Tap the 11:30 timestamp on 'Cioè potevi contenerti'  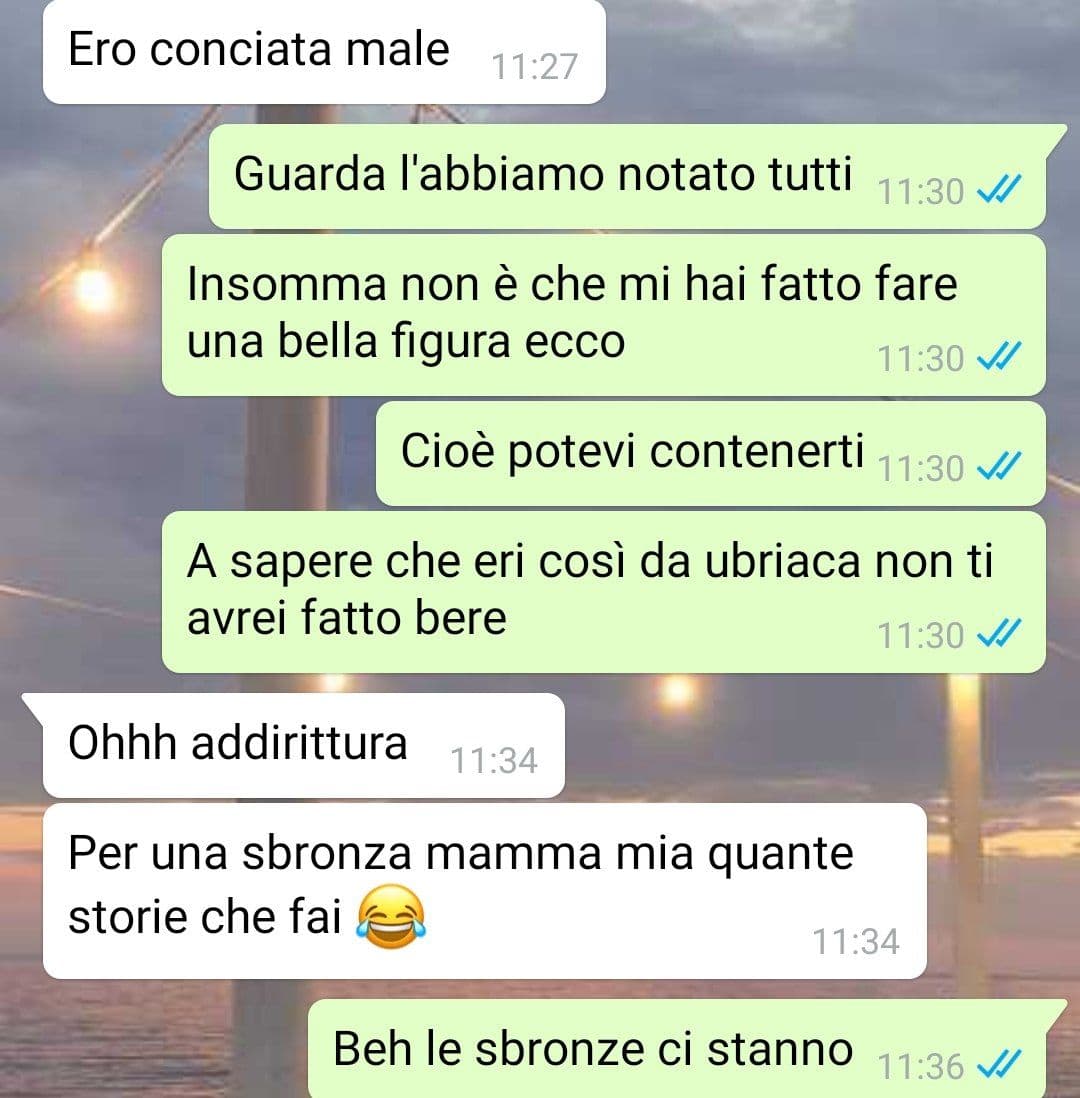[x=920, y=468]
